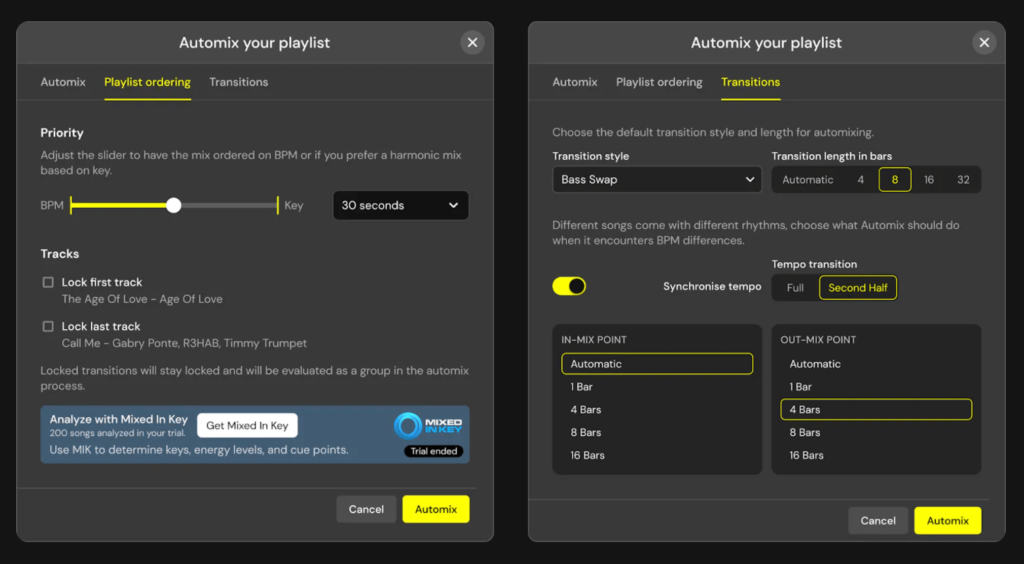Image resolution: width=1024 pixels, height=564 pixels.
Task: Choose 1 Bar in-mix point
Action: (657, 386)
